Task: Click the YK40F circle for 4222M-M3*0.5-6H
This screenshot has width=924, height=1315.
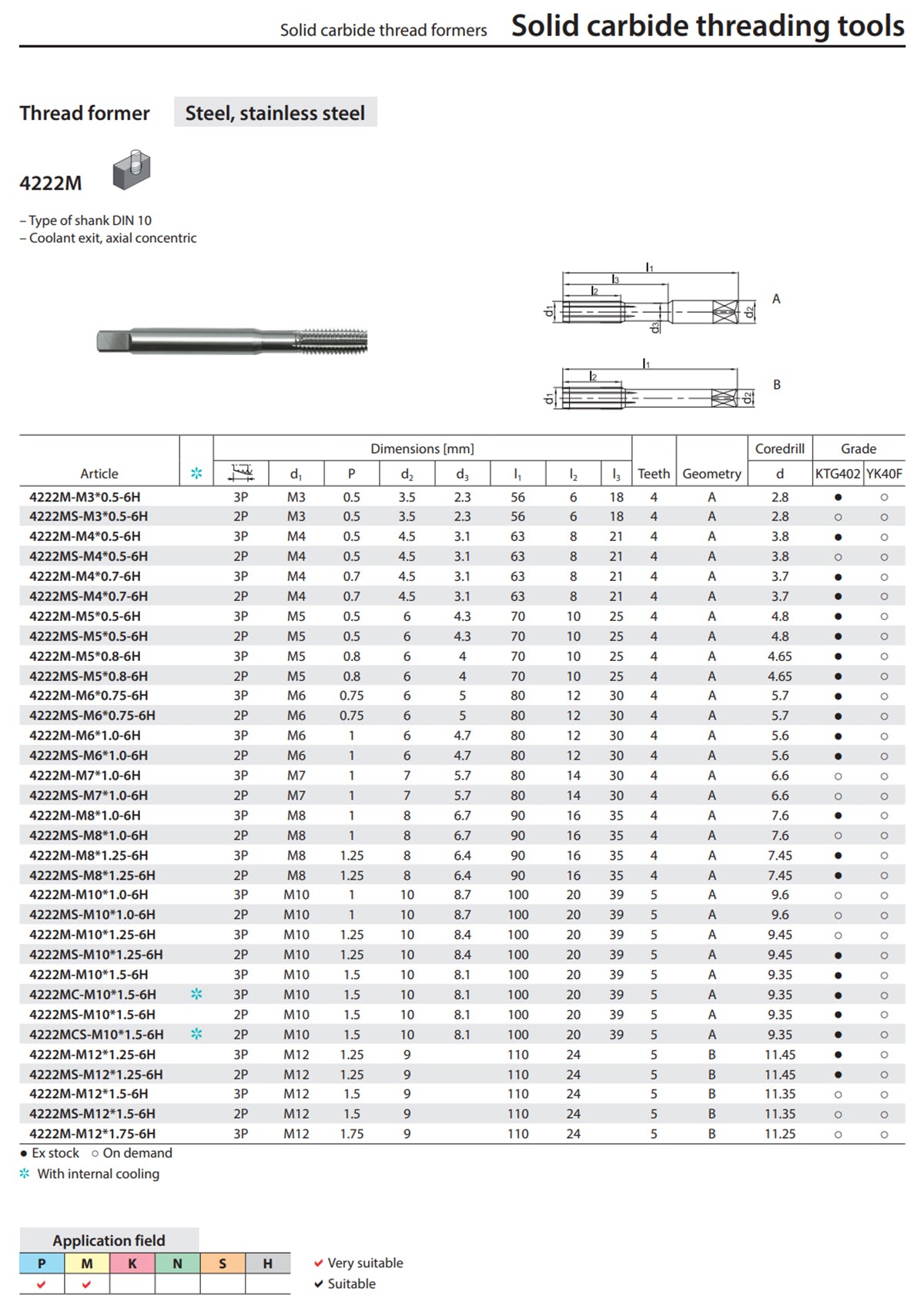Action: pyautogui.click(x=884, y=498)
